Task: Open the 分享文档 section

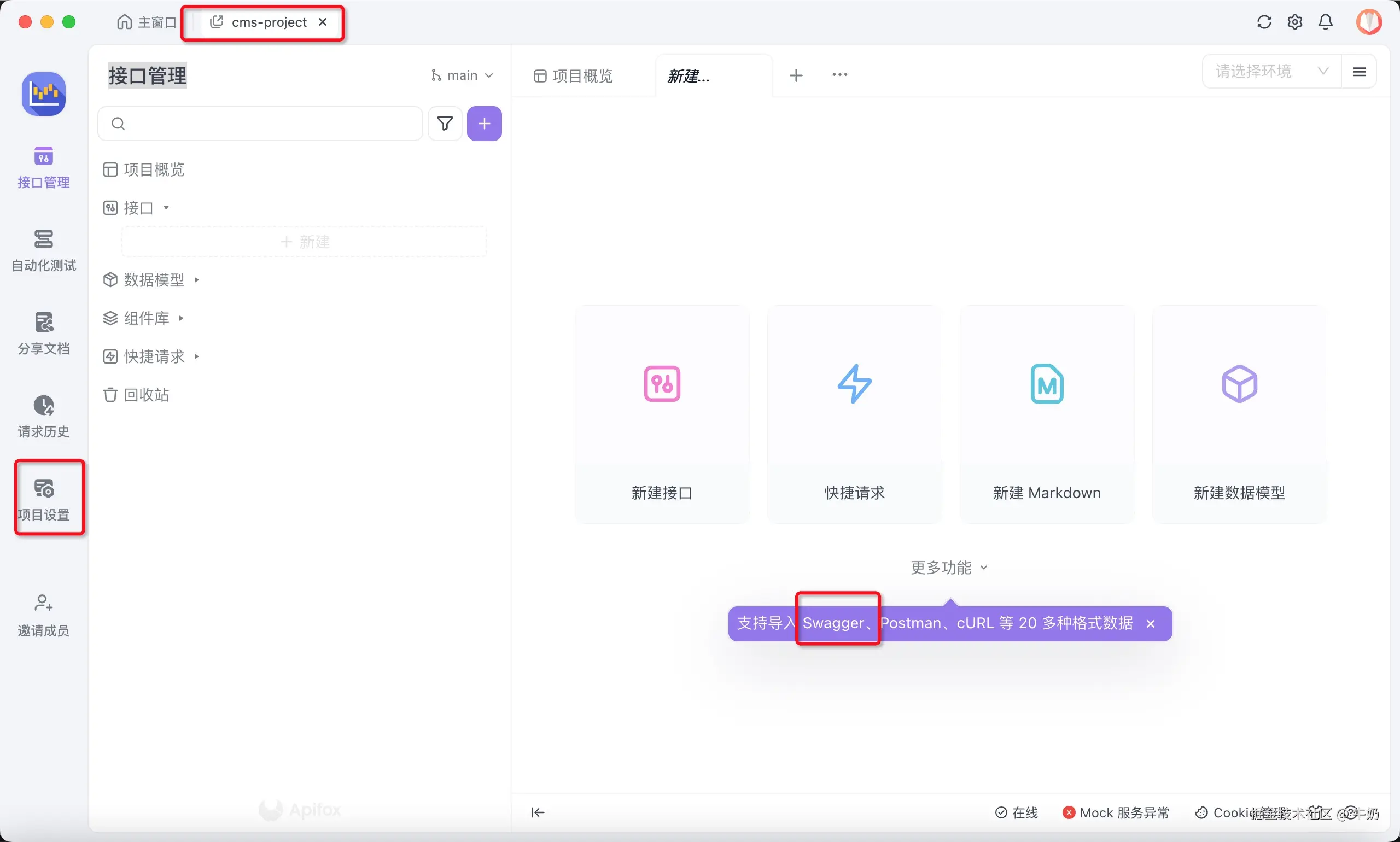Action: pos(43,334)
